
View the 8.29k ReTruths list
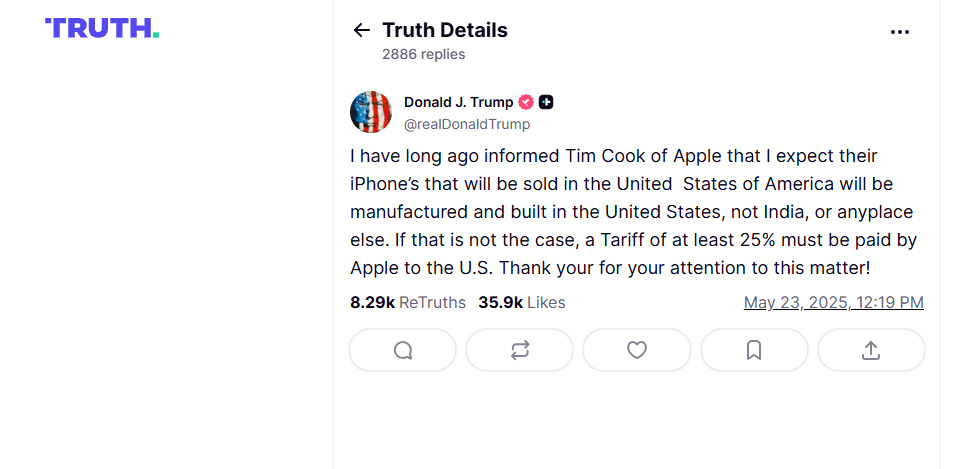click(x=408, y=302)
